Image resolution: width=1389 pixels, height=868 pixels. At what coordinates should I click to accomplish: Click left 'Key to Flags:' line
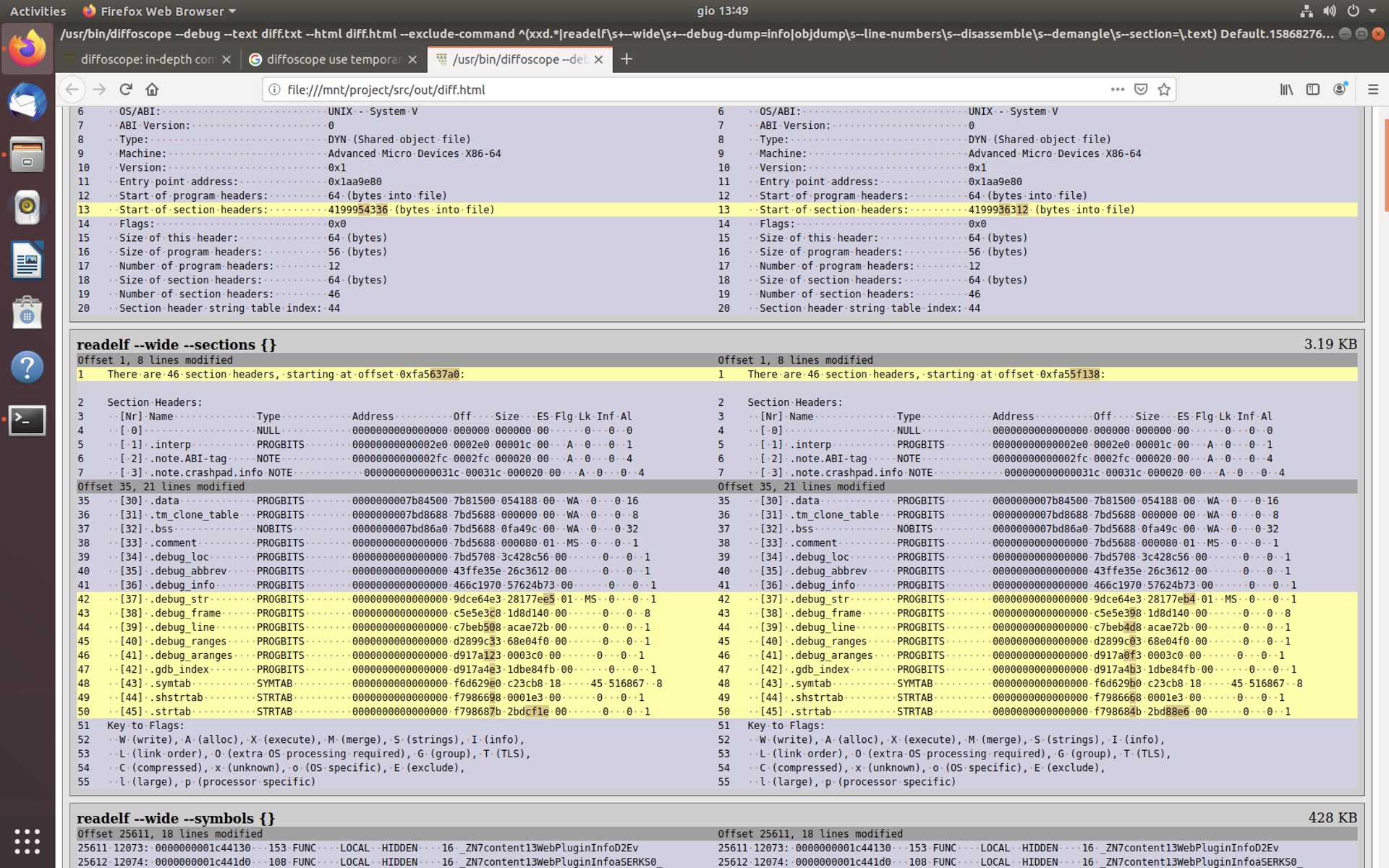pos(397,726)
